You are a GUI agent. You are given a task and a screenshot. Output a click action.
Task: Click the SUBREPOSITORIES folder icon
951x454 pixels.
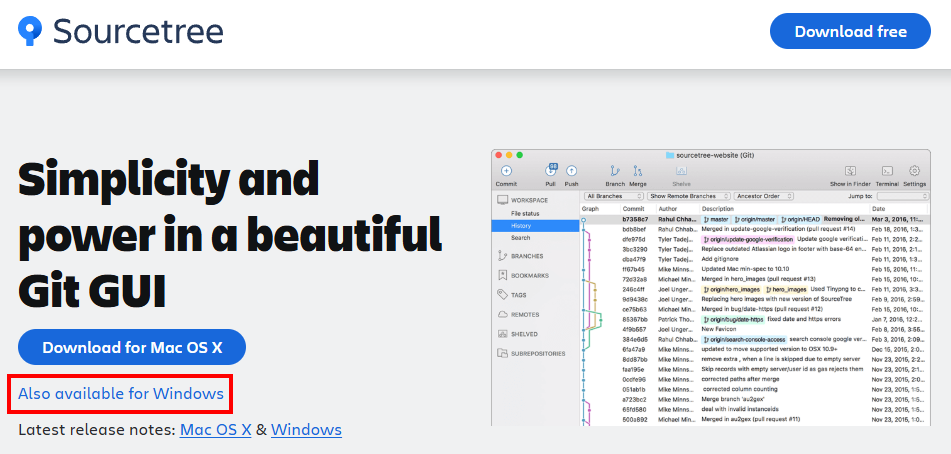click(x=502, y=353)
